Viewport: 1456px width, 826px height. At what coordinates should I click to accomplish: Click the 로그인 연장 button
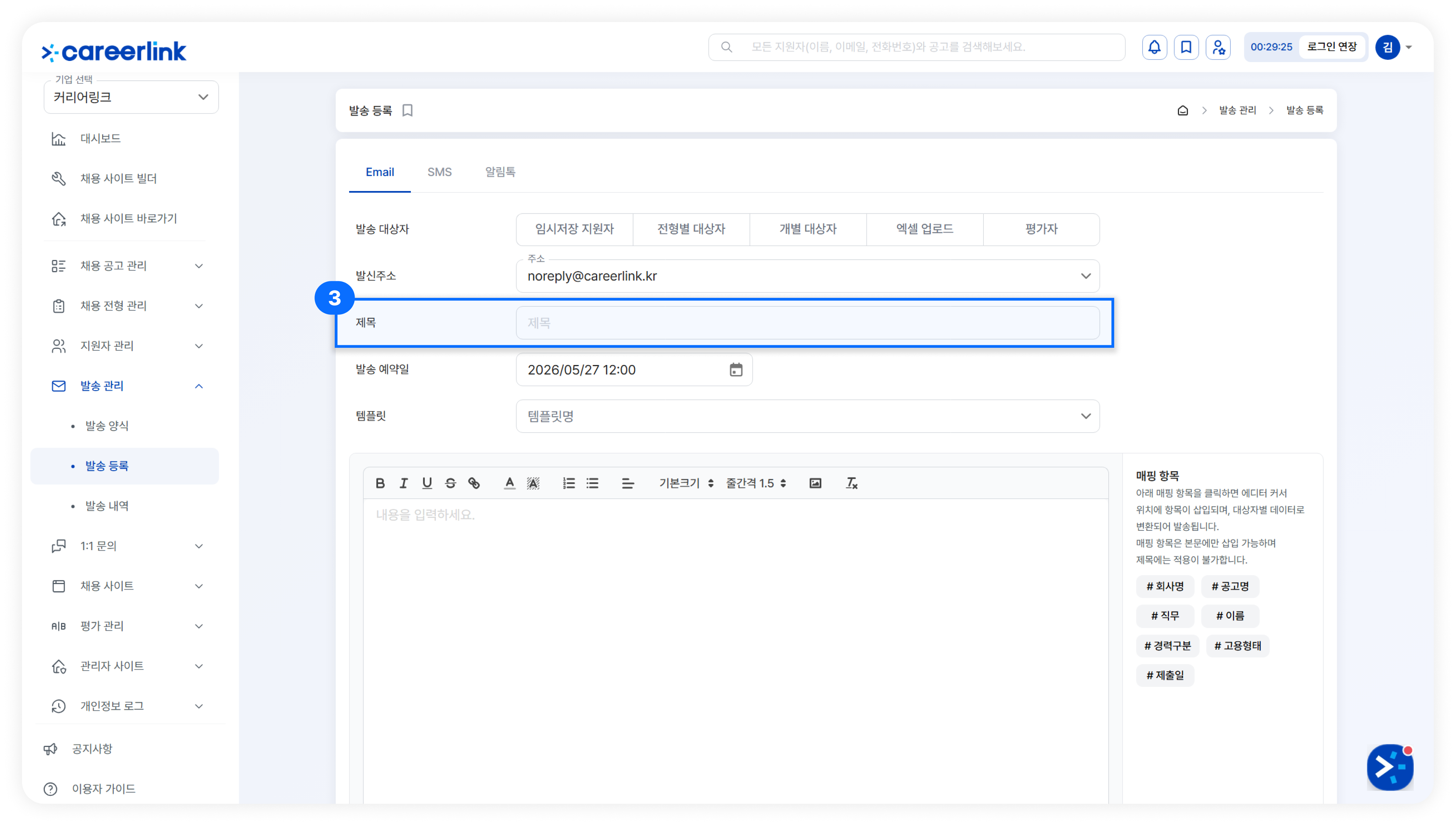point(1332,47)
